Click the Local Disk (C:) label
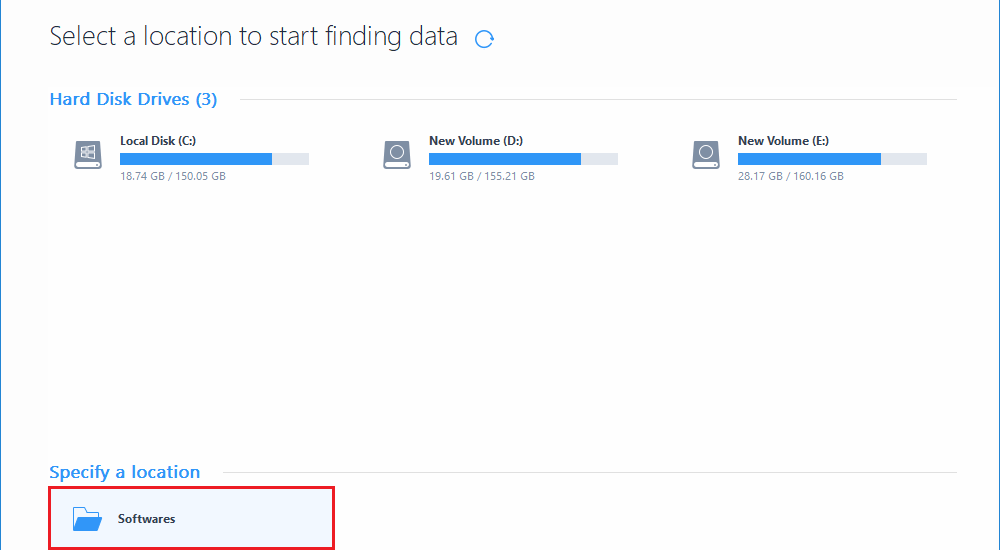Screen dimensions: 1000x550 [x=158, y=141]
